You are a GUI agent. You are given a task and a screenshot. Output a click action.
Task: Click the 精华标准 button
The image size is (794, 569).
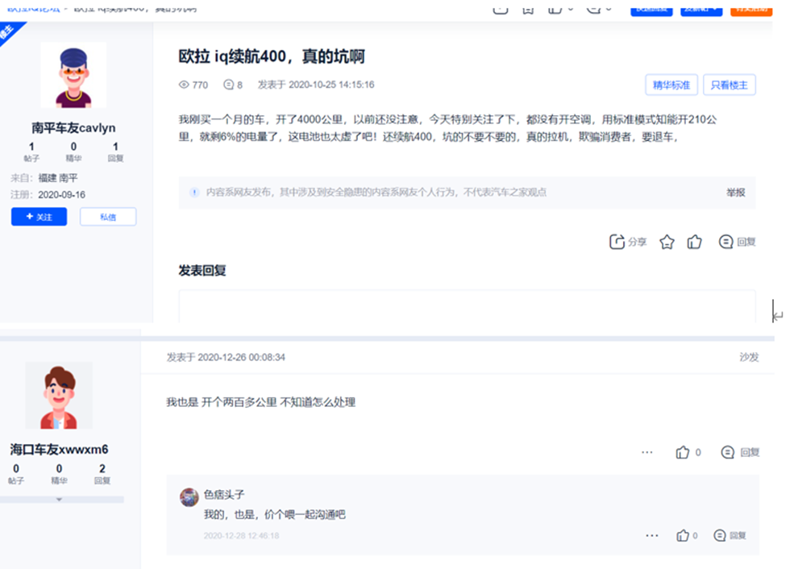click(x=671, y=85)
